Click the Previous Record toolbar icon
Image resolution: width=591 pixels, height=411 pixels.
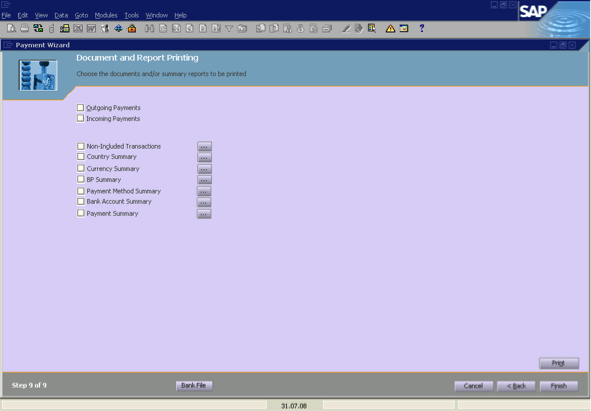click(189, 28)
